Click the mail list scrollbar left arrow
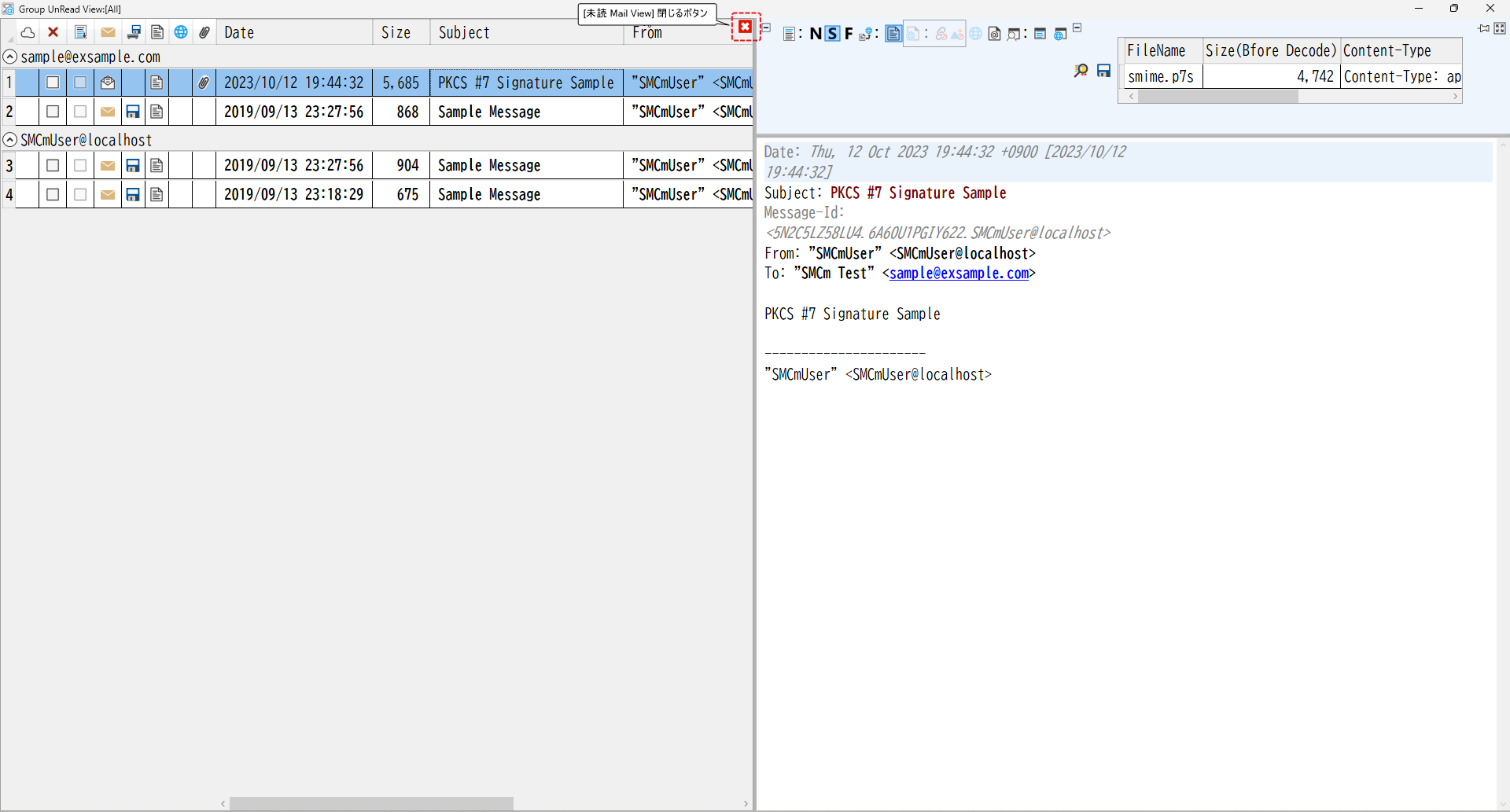The image size is (1510, 812). pos(223,803)
